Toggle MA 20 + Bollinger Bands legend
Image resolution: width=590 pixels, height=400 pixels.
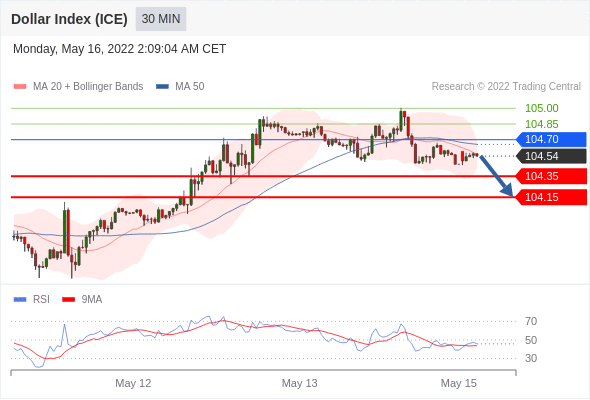(78, 87)
